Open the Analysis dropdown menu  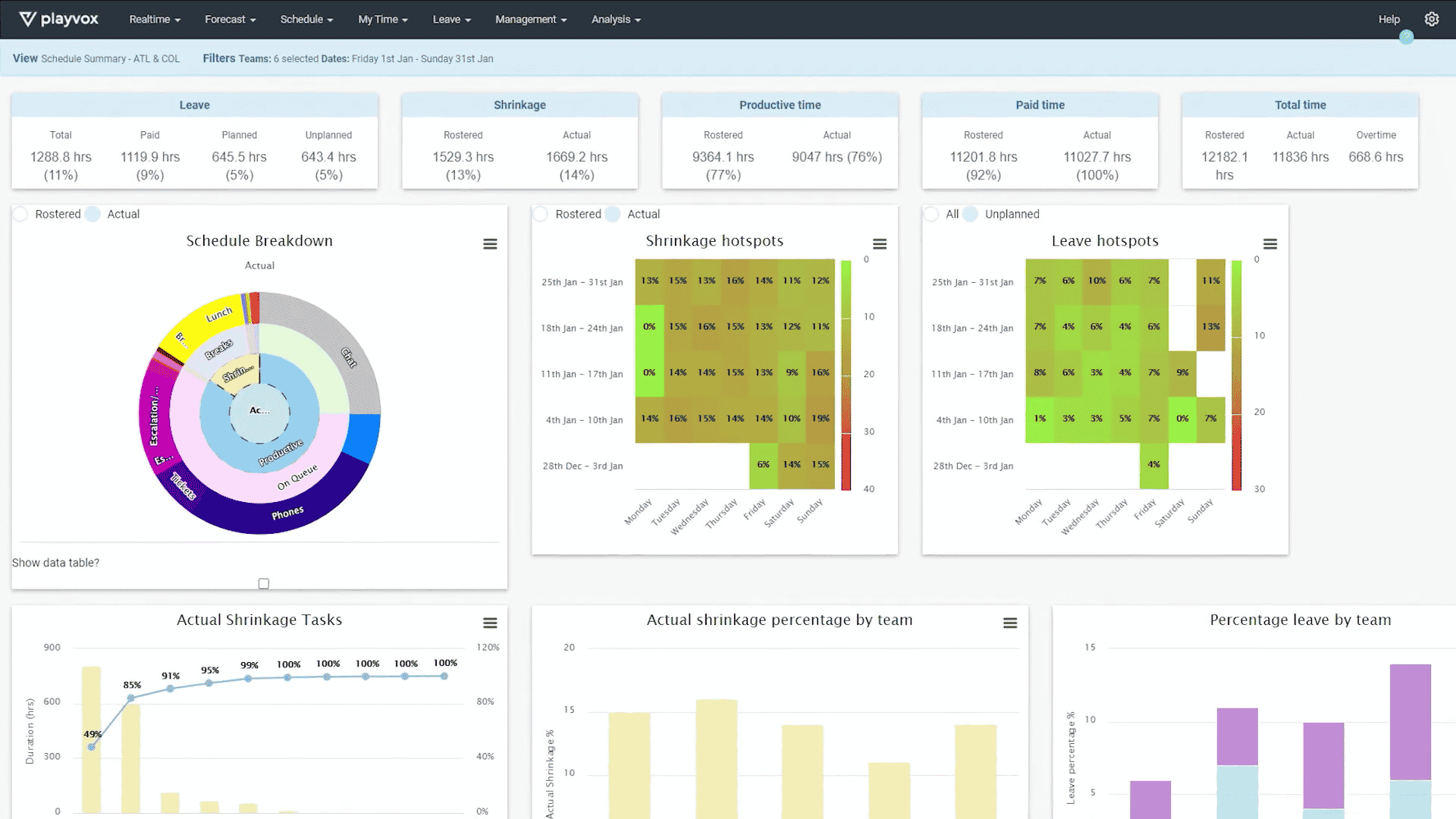pyautogui.click(x=614, y=19)
